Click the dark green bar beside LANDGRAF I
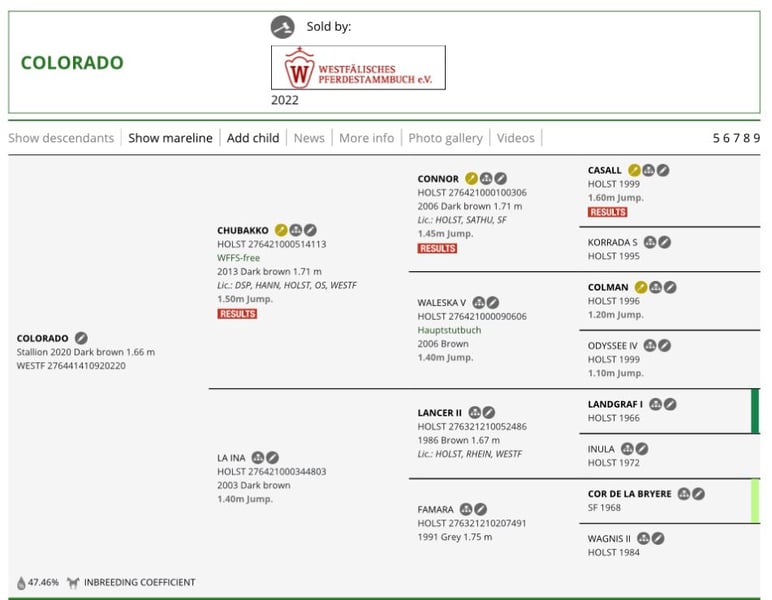This screenshot has height=600, width=772. click(755, 411)
